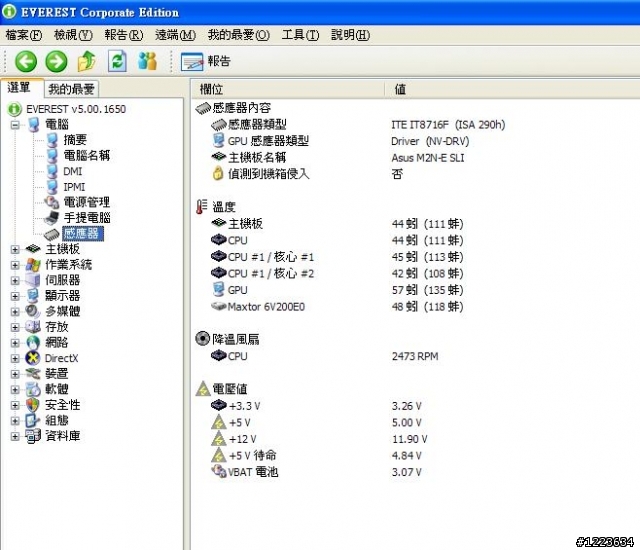Select 電源管理 in the tree
Viewport: 640px width, 550px height.
(87, 202)
